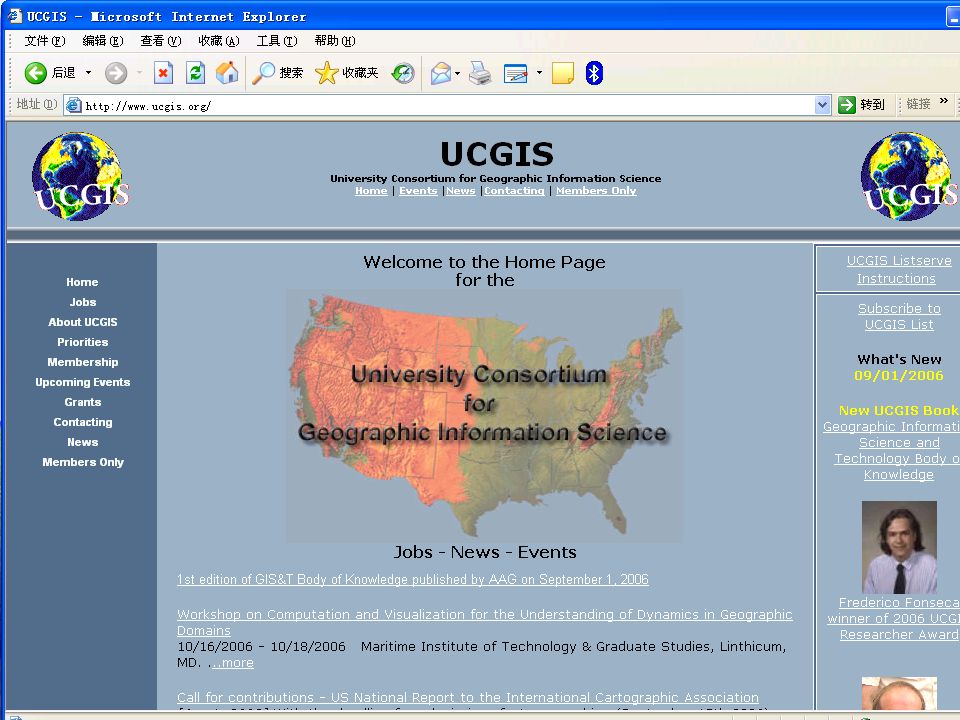Open Home in the left sidebar
Image resolution: width=960 pixels, height=720 pixels.
click(82, 282)
